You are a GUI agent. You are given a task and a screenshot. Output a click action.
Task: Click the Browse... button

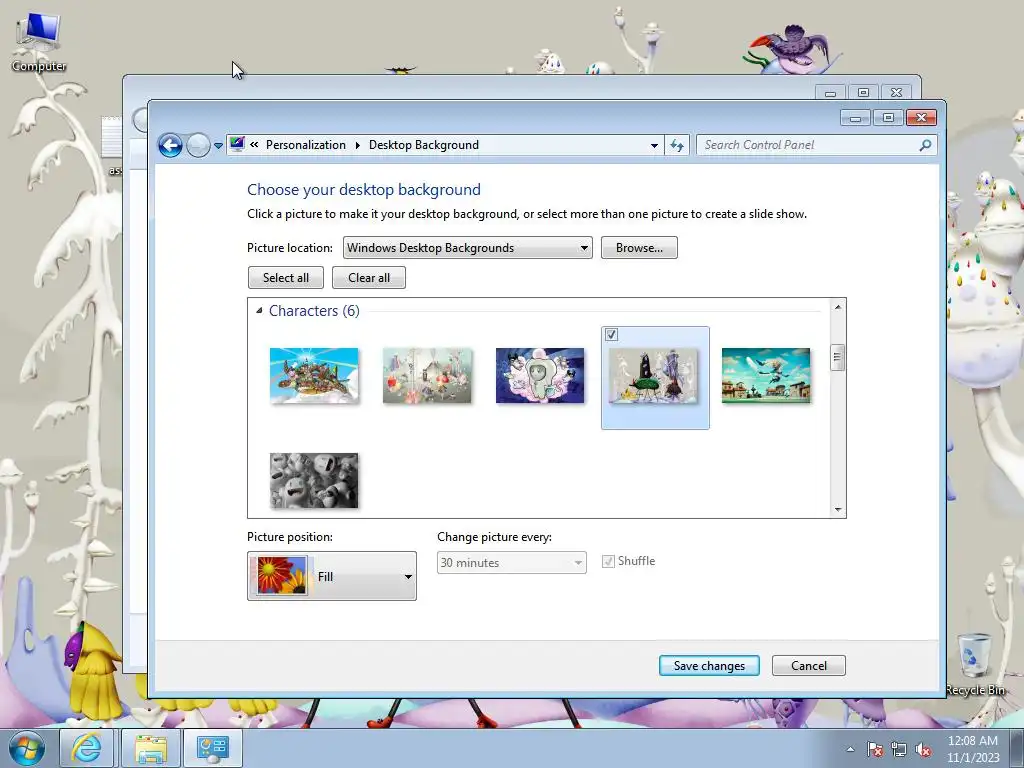point(639,248)
